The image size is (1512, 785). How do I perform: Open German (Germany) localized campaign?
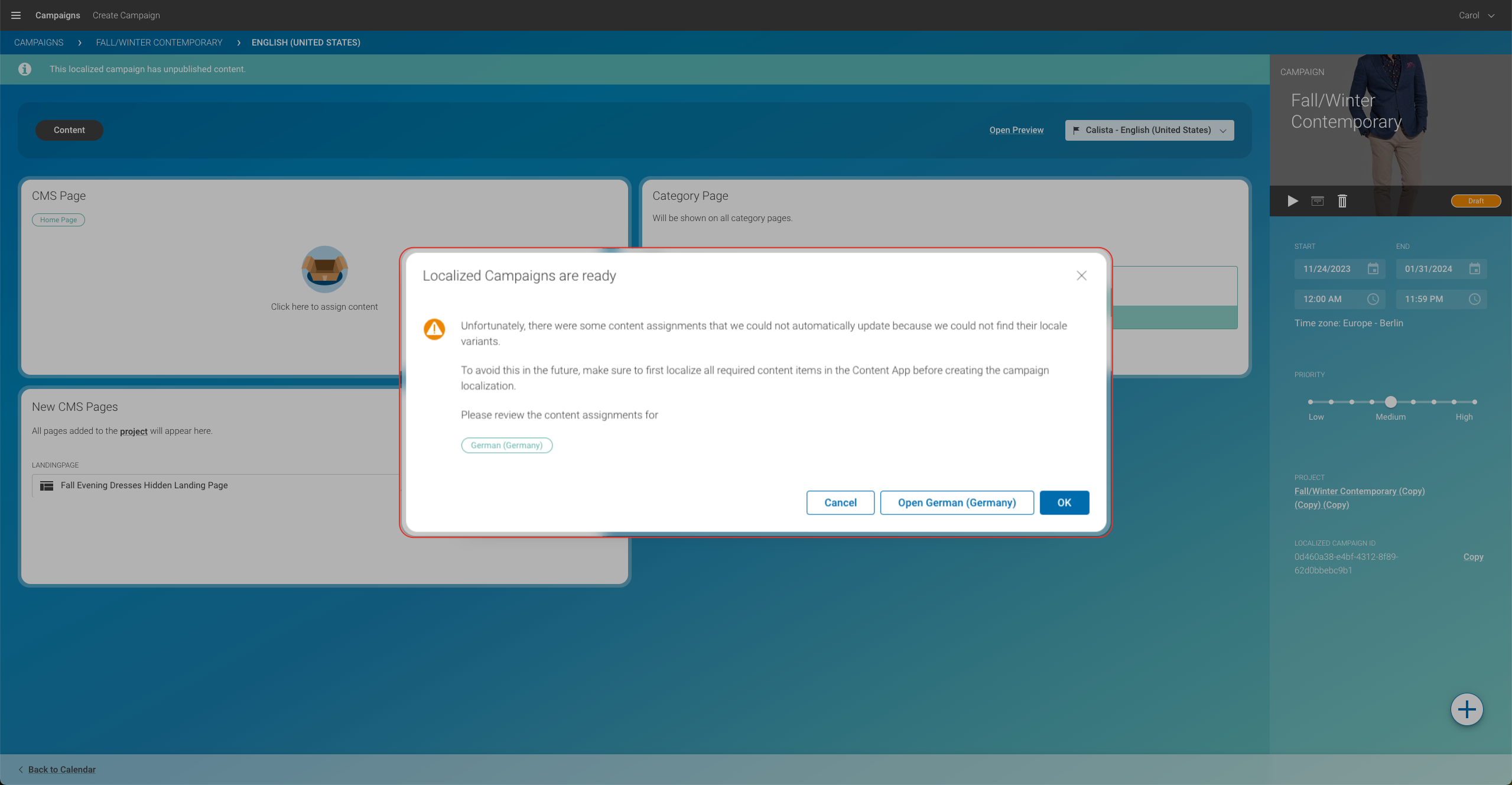956,502
